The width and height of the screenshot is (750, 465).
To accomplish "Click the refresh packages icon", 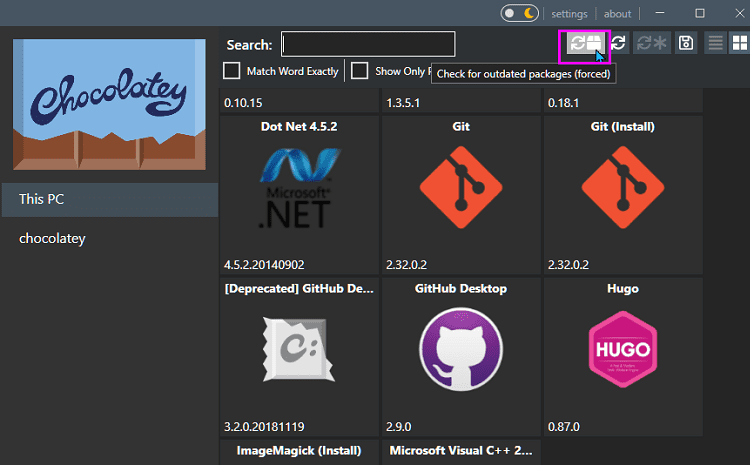I will click(x=618, y=43).
